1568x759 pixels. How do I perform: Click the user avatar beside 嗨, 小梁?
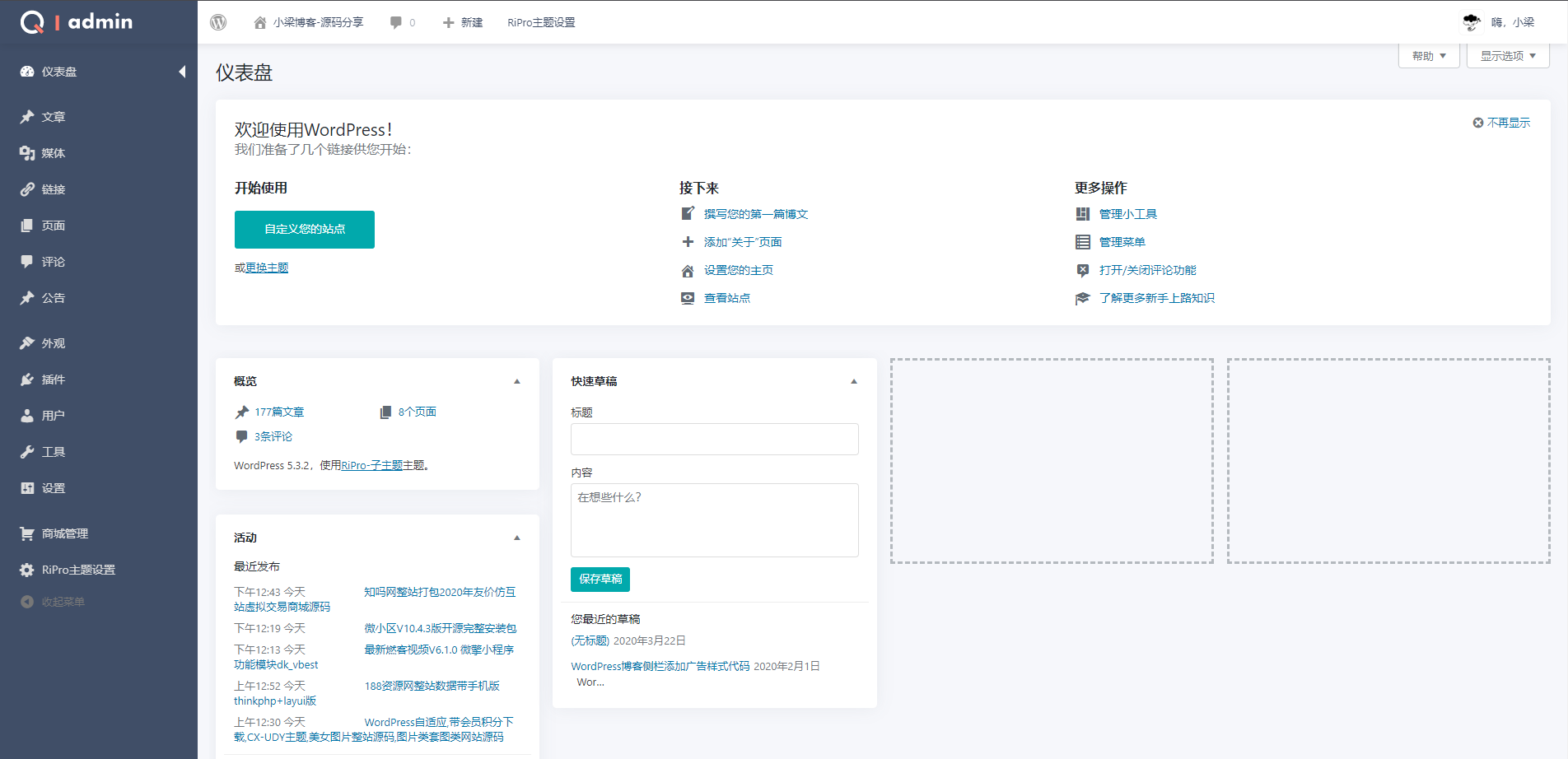click(x=1472, y=22)
